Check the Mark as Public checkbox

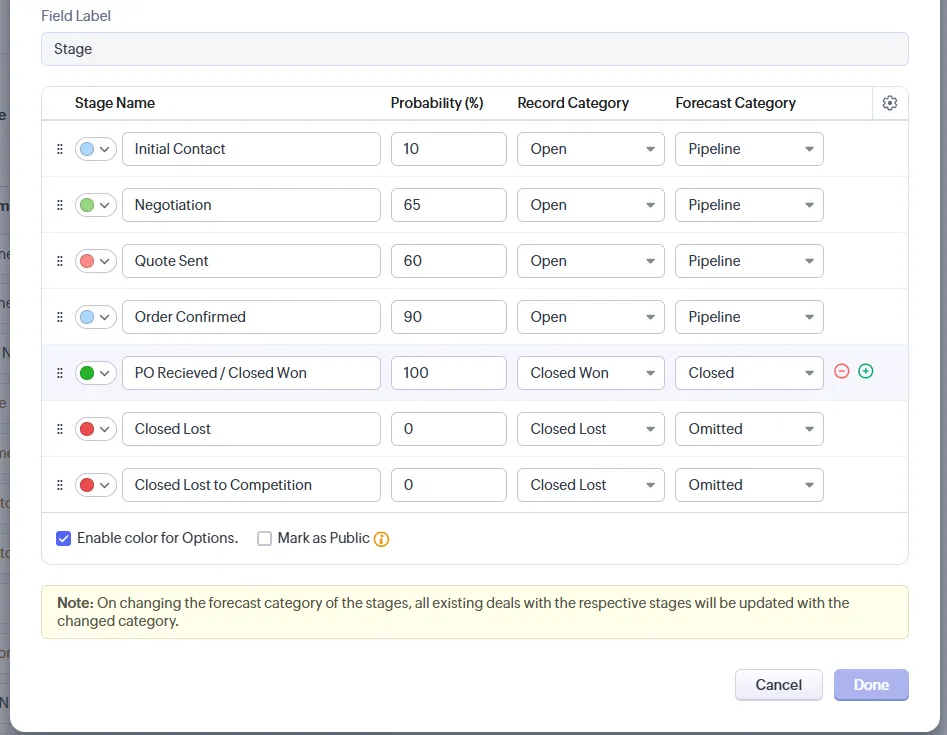[265, 538]
